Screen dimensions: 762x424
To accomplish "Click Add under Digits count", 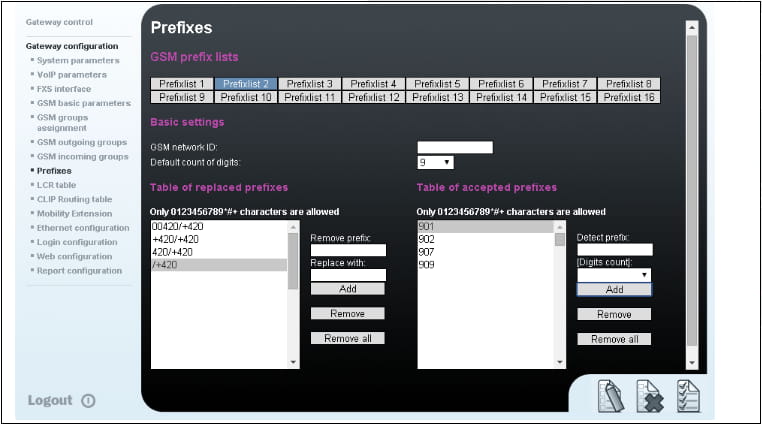I will point(614,290).
